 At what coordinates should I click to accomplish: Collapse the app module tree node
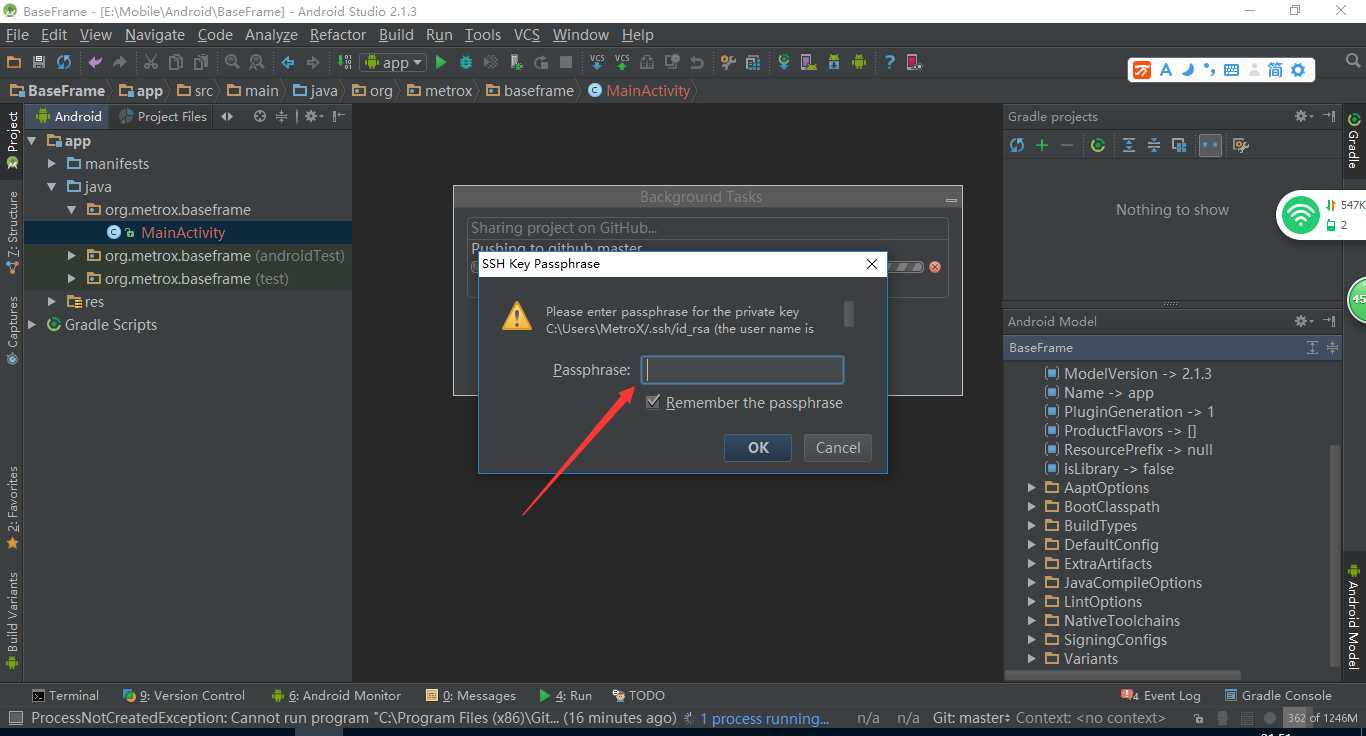(x=32, y=141)
